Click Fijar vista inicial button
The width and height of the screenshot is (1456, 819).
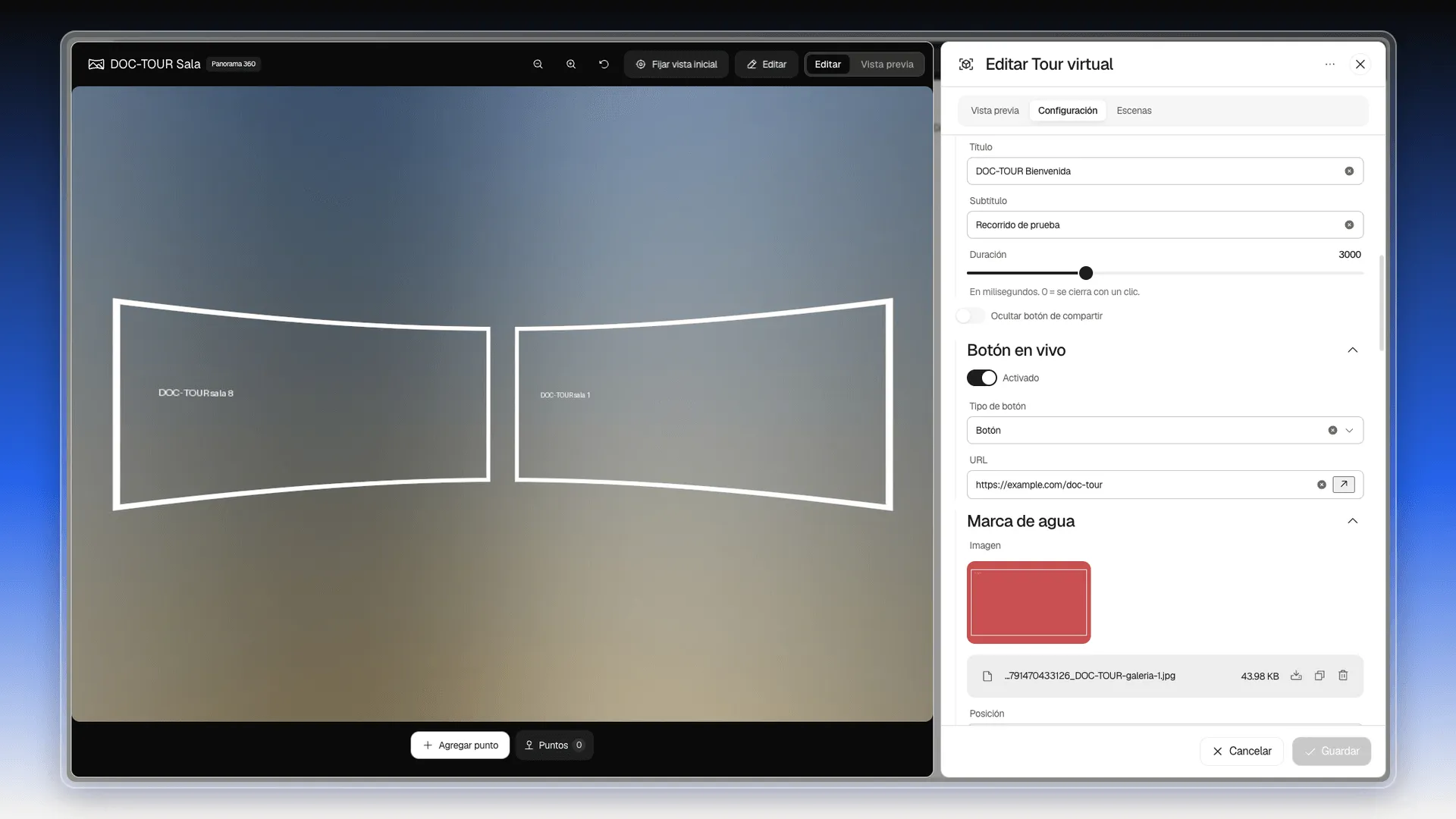point(676,64)
